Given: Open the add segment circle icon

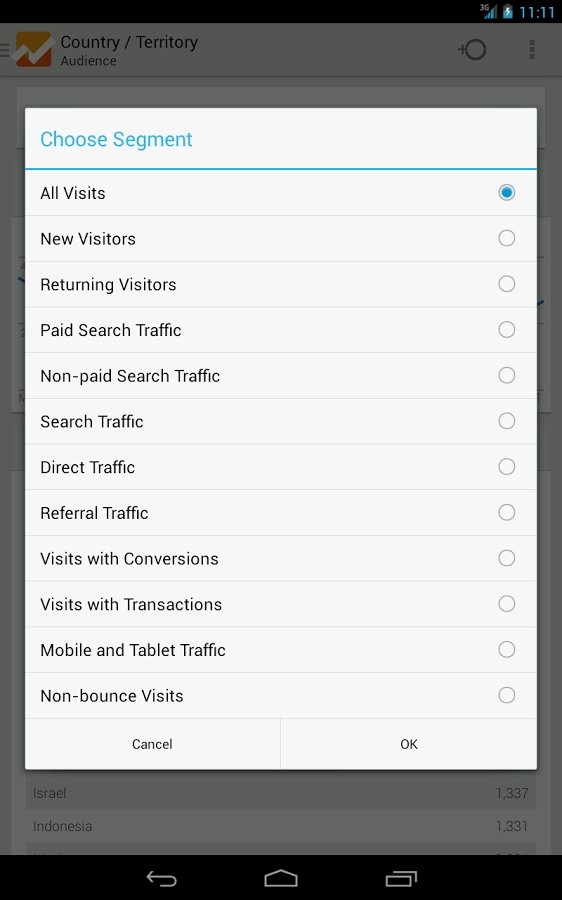Looking at the screenshot, I should click(472, 50).
